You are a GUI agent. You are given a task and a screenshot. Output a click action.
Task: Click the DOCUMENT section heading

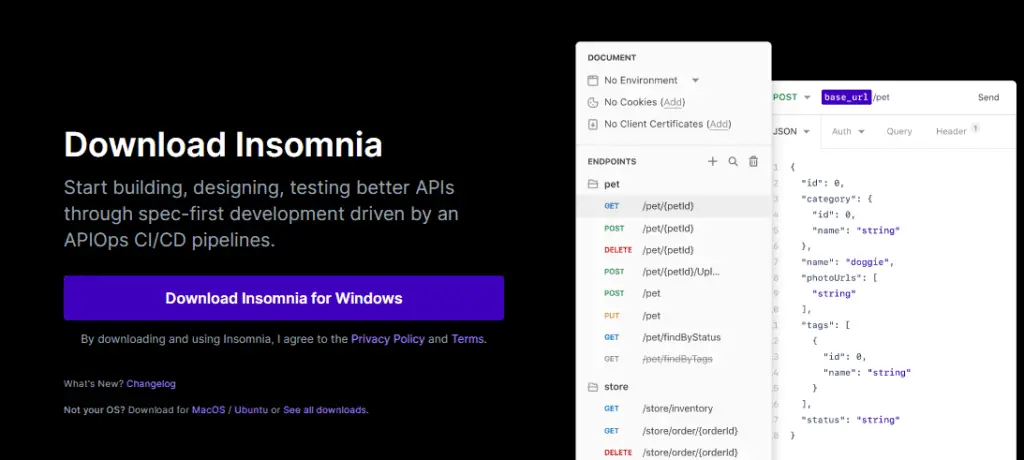[612, 58]
